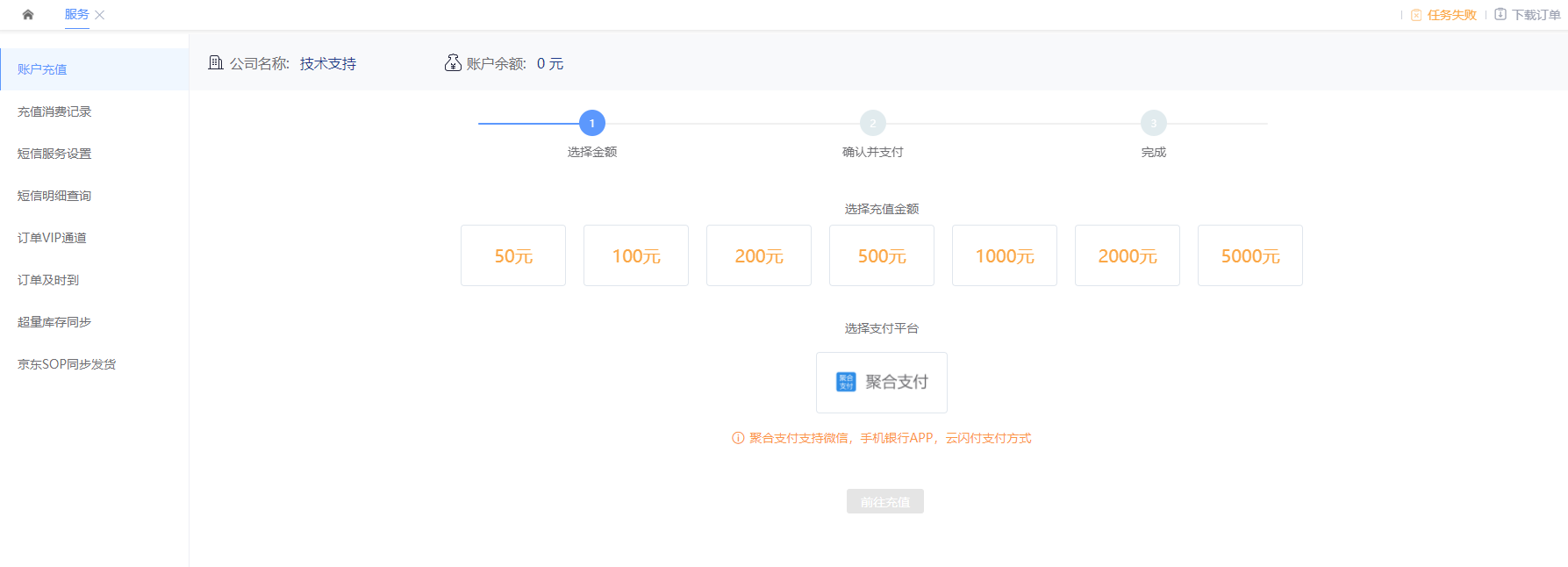Viewport: 1568px width, 567px height.
Task: Choose the 50元 recharge amount
Action: tap(513, 255)
